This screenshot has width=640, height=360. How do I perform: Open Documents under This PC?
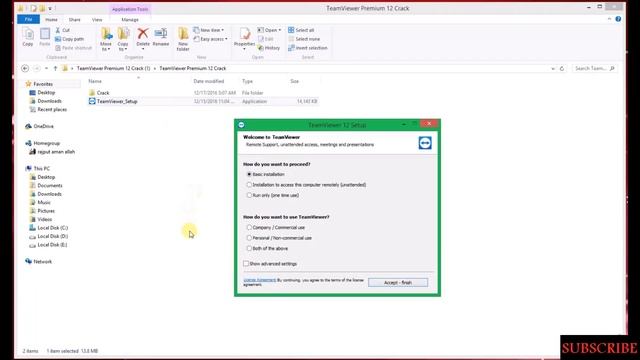pyautogui.click(x=50, y=186)
